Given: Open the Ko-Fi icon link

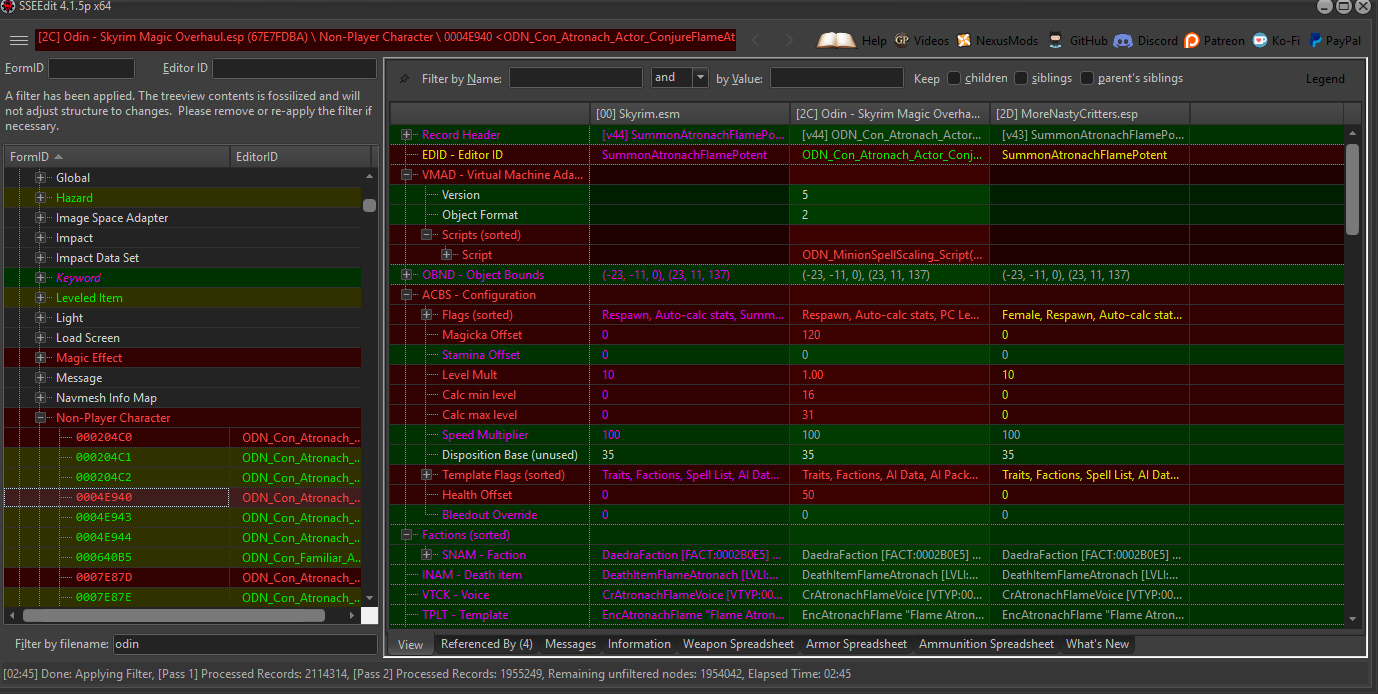Looking at the screenshot, I should (1260, 41).
